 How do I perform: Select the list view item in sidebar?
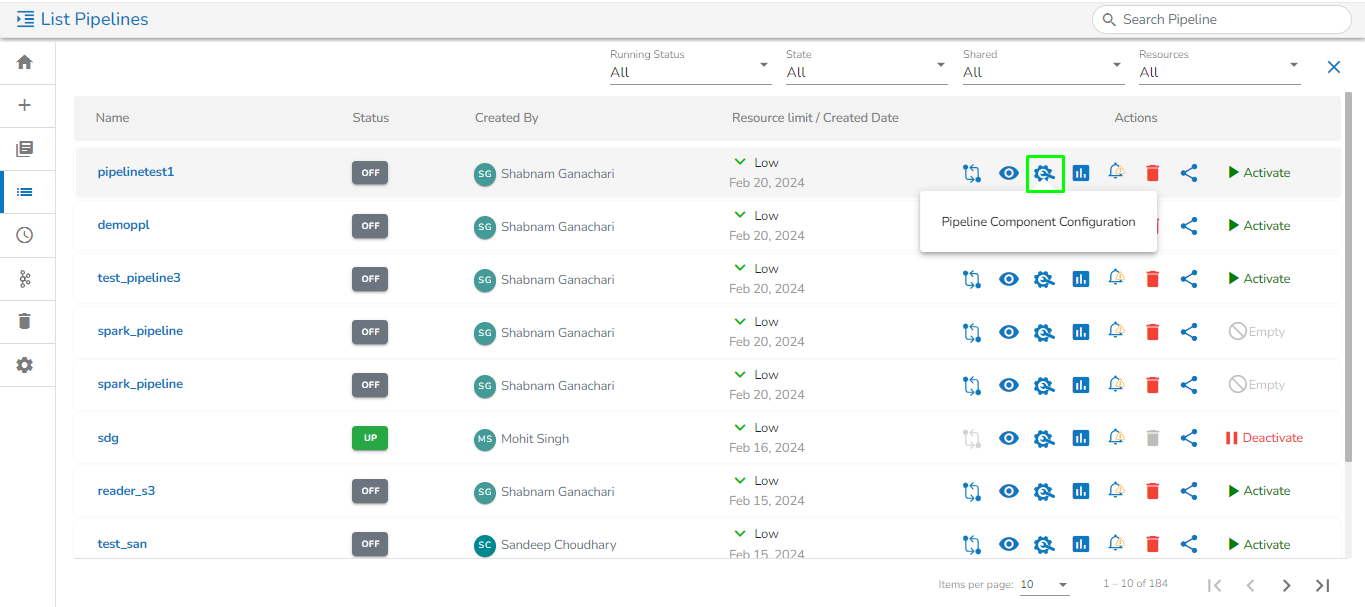click(x=25, y=192)
